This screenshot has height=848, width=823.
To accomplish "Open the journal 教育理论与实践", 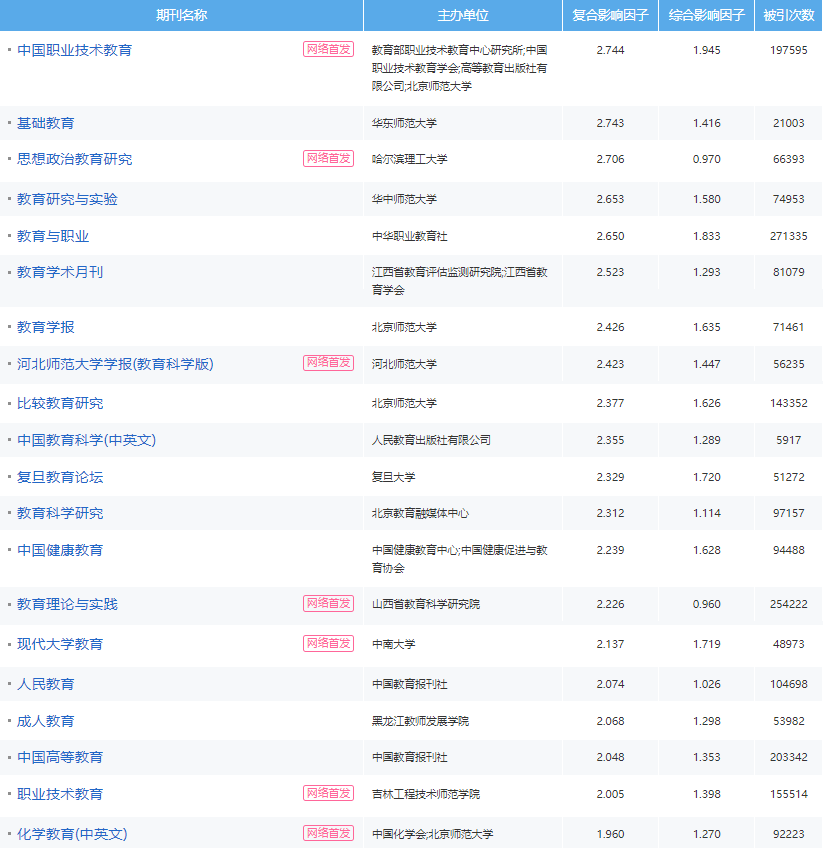I will [x=67, y=604].
